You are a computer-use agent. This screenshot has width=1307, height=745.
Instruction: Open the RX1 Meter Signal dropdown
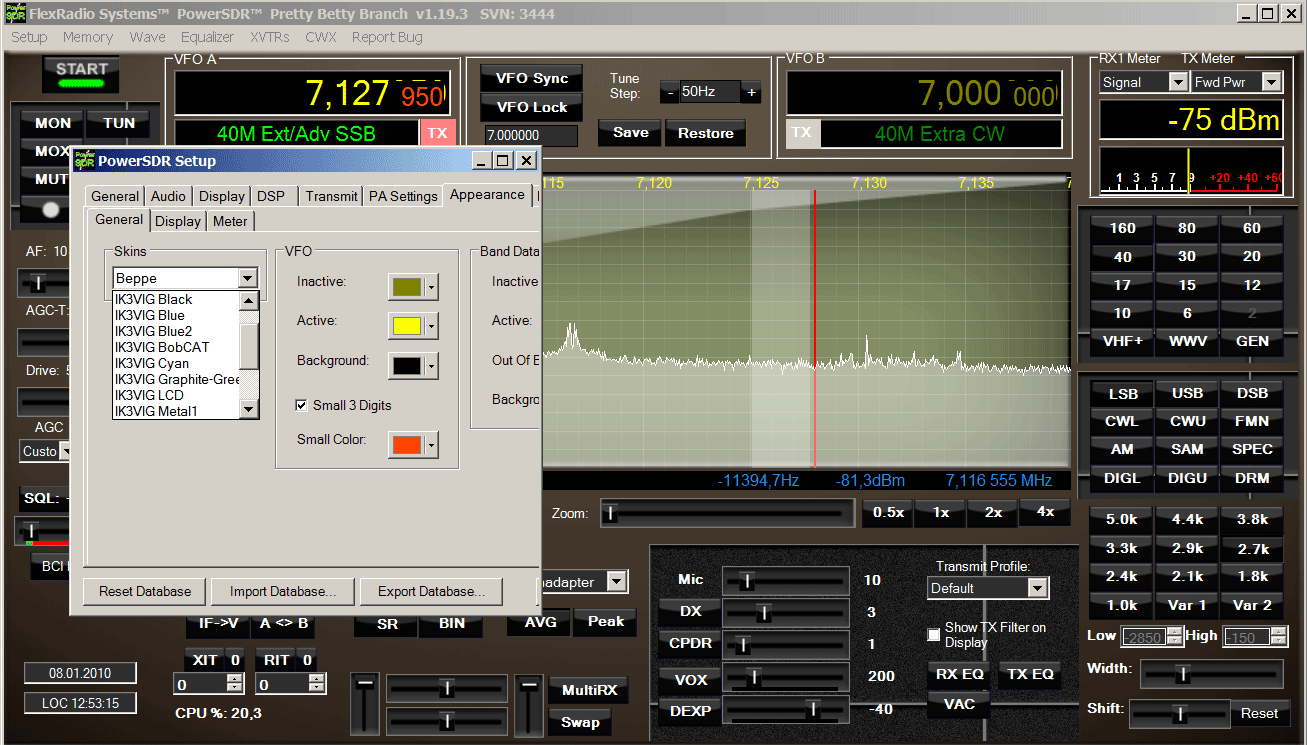1178,82
